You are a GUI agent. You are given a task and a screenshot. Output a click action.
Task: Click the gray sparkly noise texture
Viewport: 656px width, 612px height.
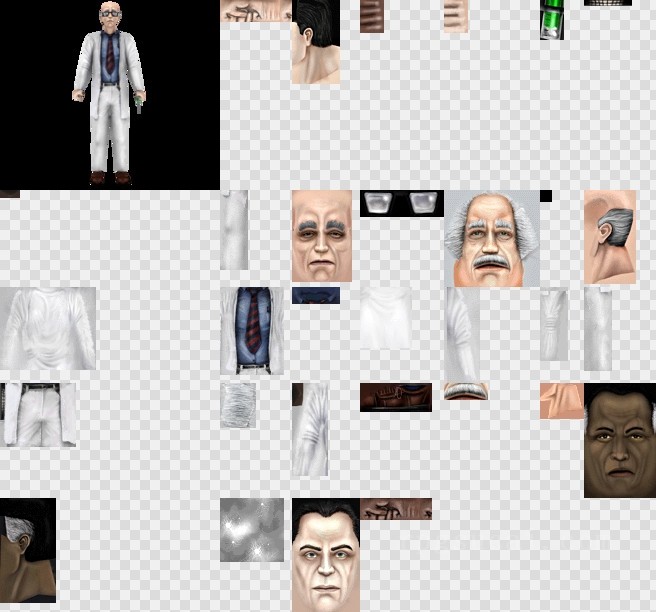click(251, 530)
